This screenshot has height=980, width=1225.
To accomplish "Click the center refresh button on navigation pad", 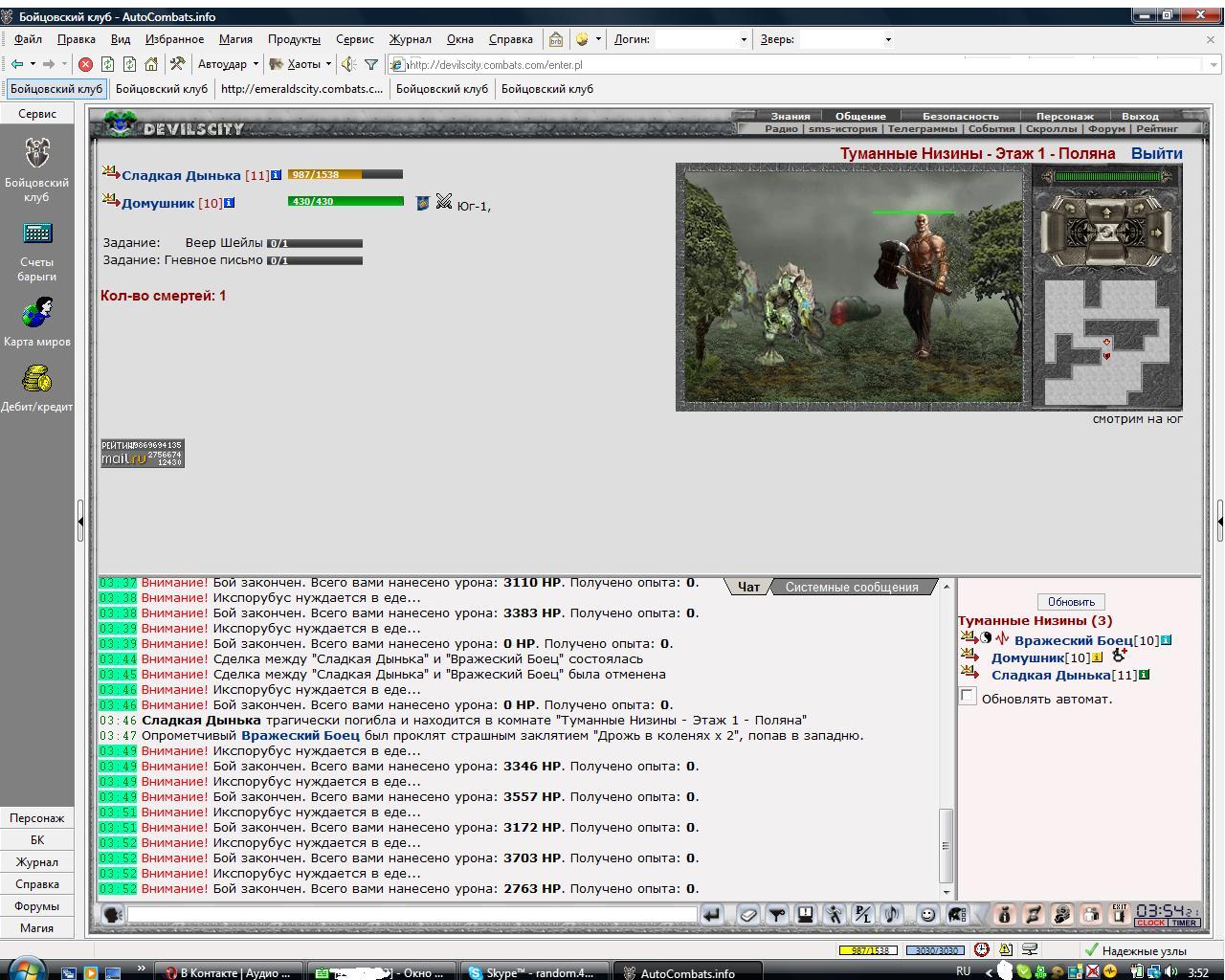I will [1107, 233].
